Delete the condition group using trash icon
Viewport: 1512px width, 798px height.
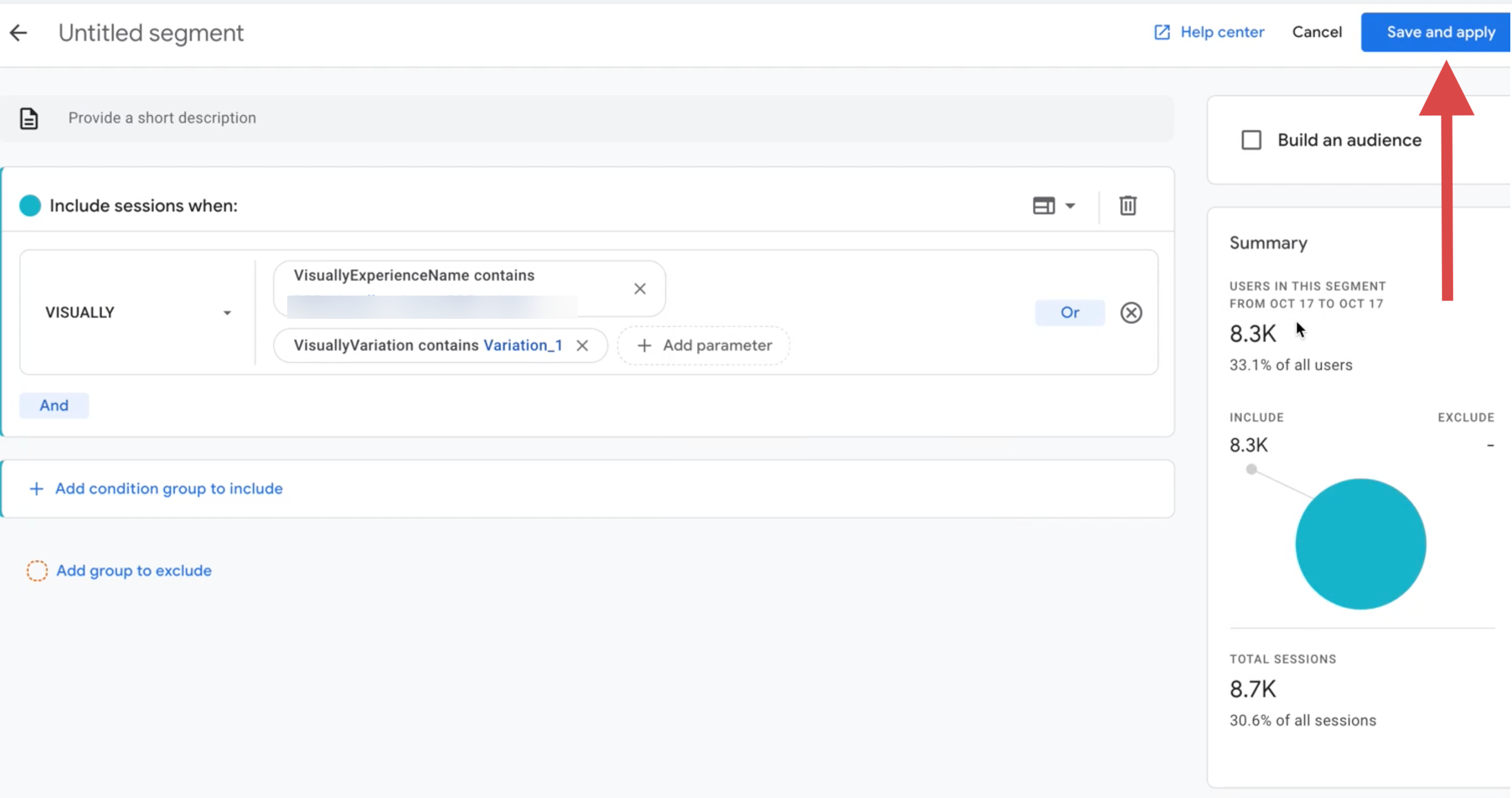tap(1128, 206)
